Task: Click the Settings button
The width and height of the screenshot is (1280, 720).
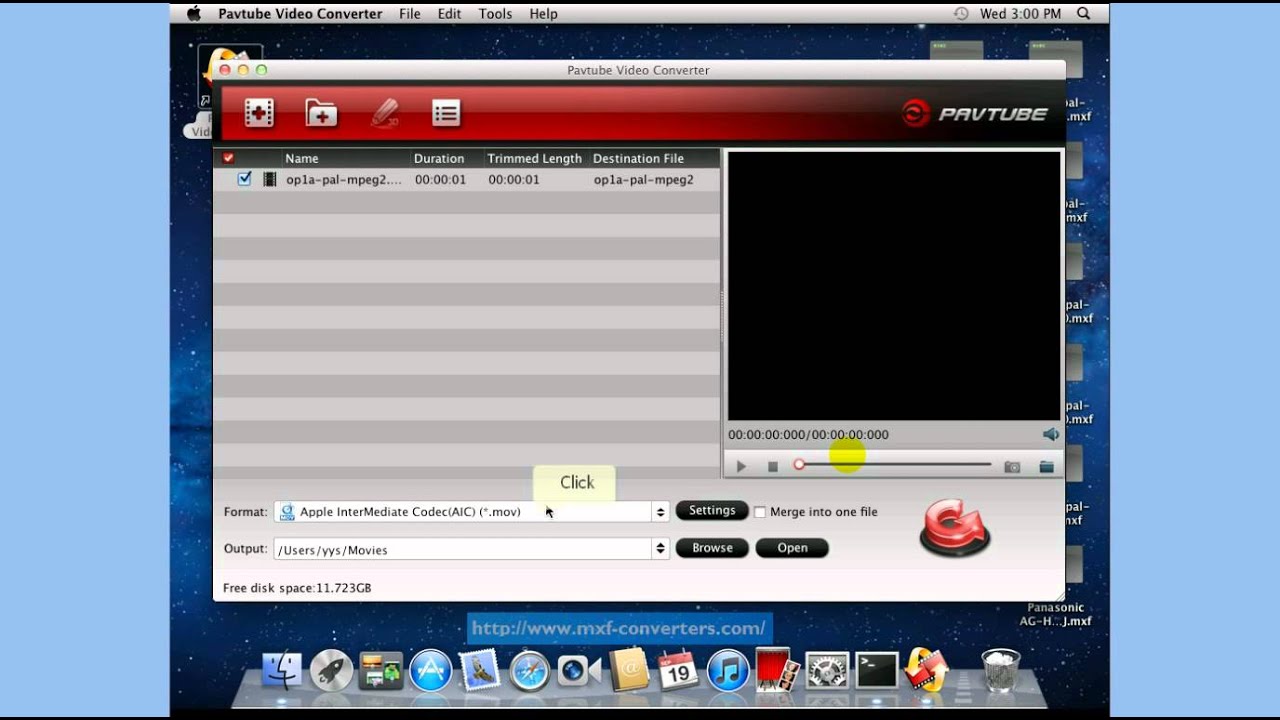Action: 712,511
